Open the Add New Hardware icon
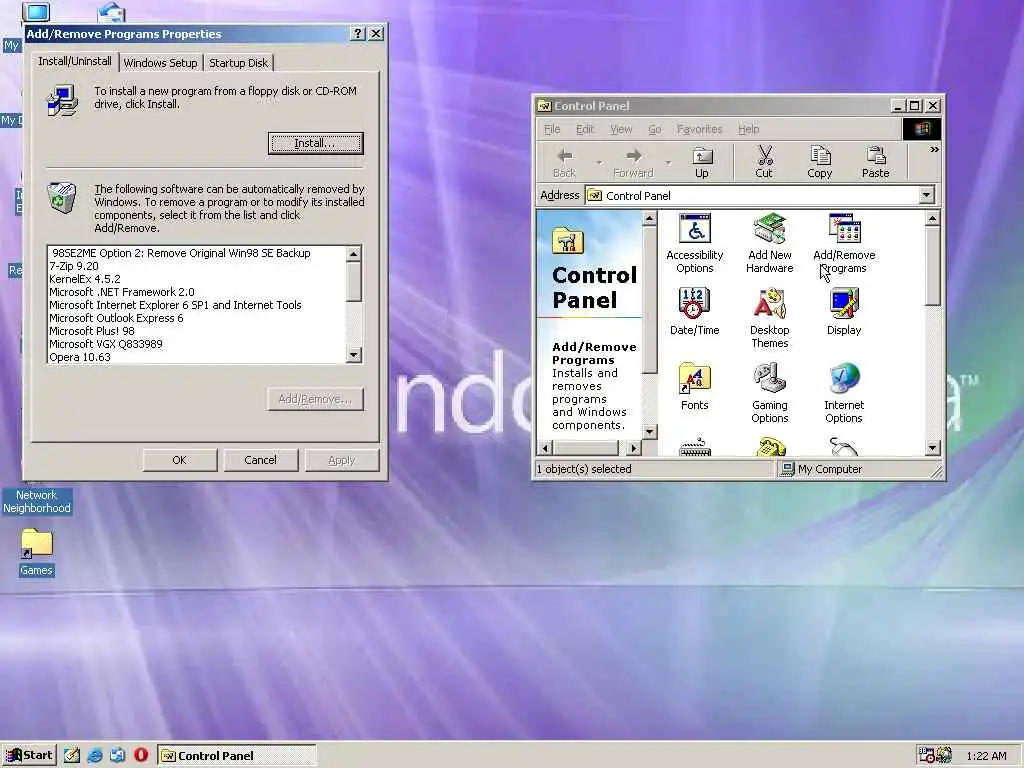This screenshot has width=1024, height=768. [x=769, y=243]
